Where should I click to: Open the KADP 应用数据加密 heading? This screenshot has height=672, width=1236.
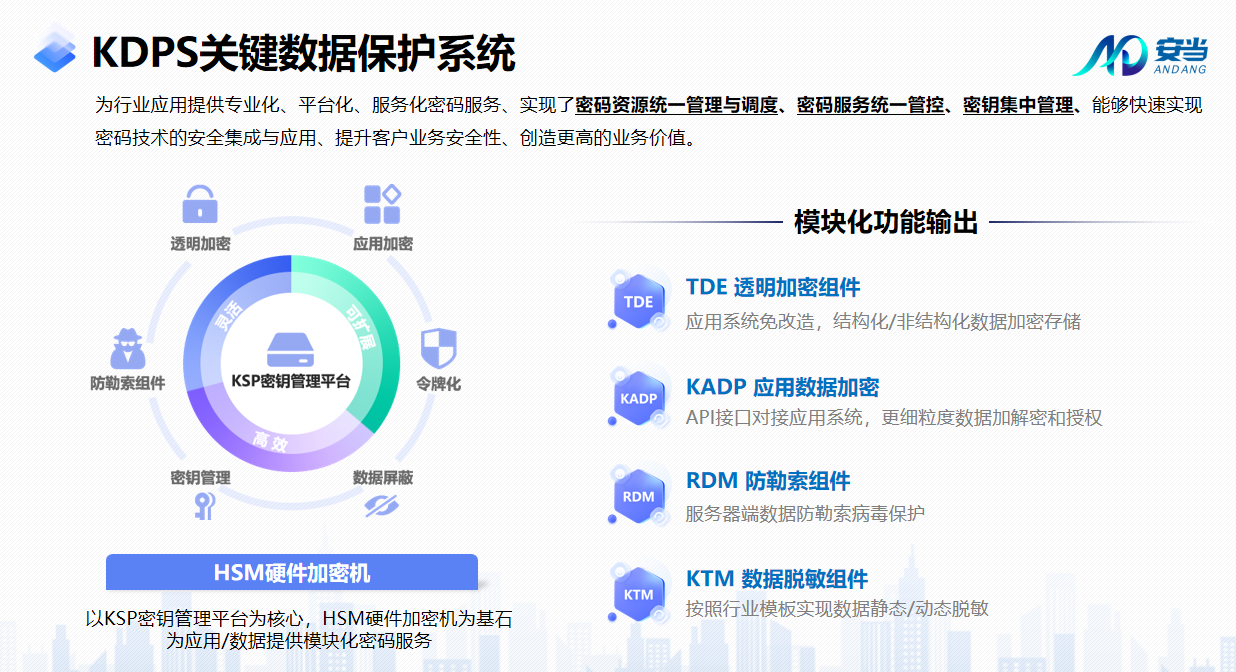783,387
